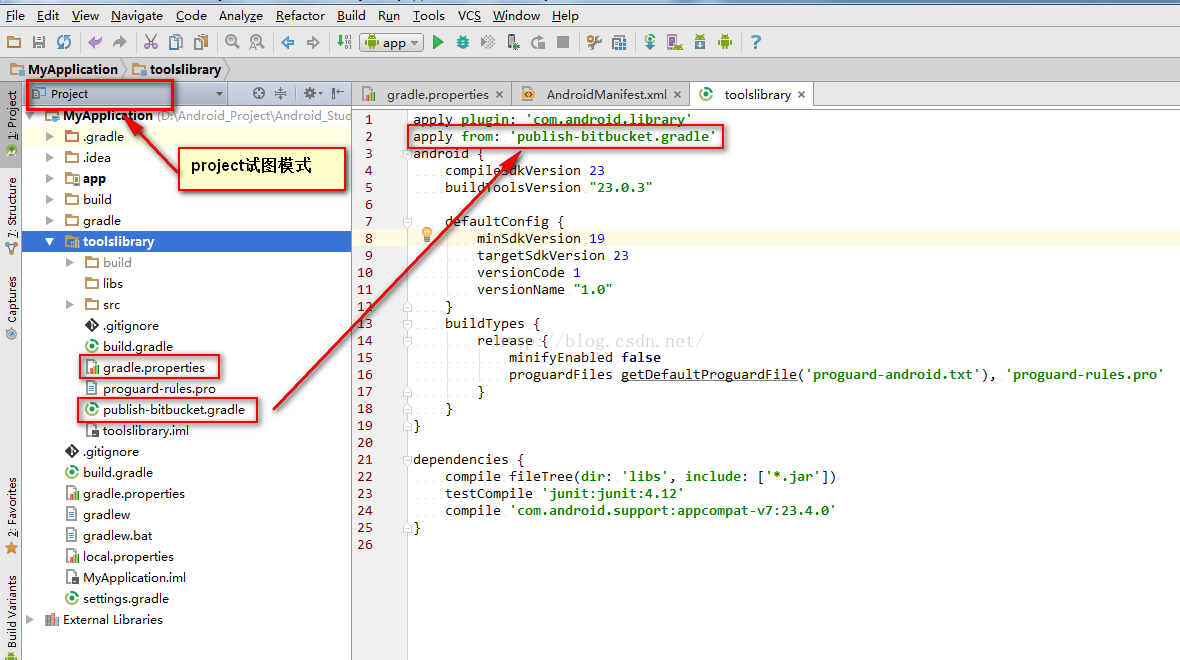The height and width of the screenshot is (660, 1180).
Task: Open the Project Structure icon
Action: pyautogui.click(x=619, y=43)
